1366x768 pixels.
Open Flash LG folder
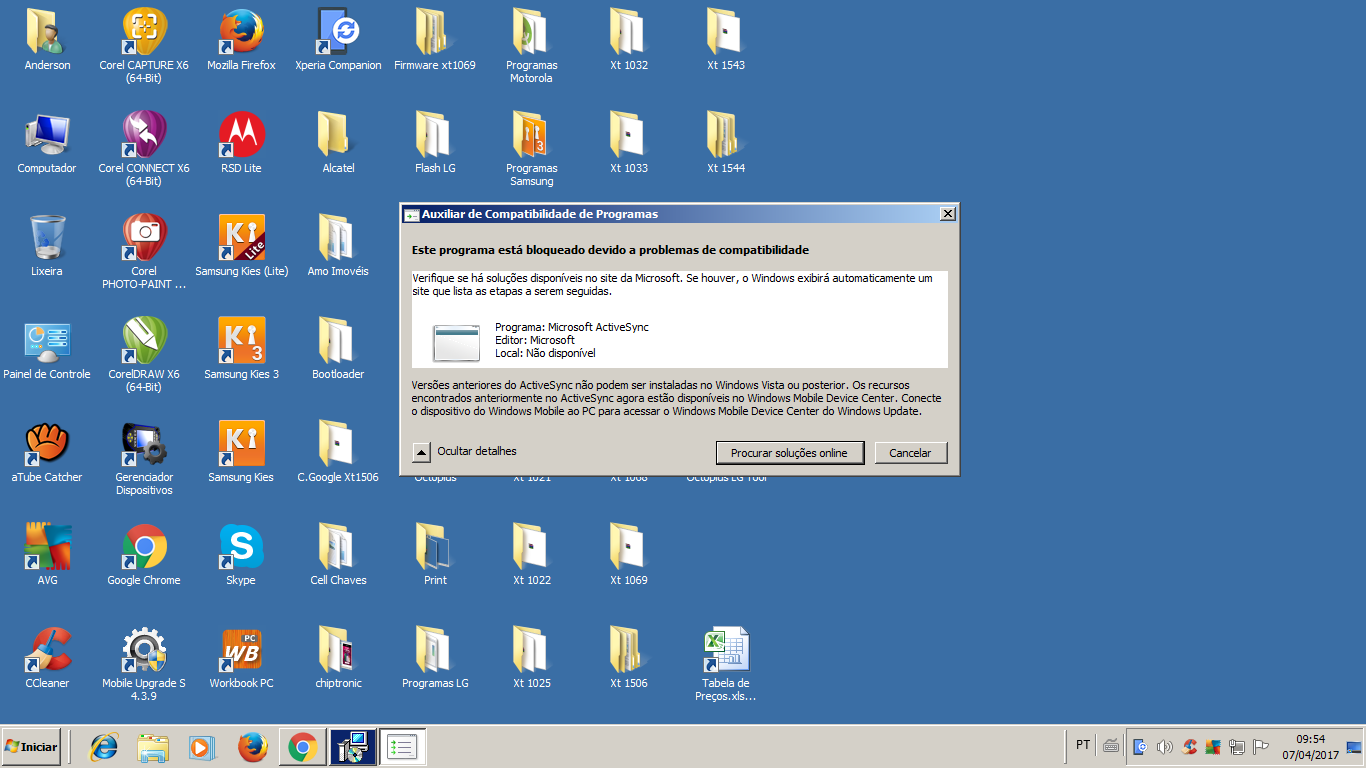435,143
